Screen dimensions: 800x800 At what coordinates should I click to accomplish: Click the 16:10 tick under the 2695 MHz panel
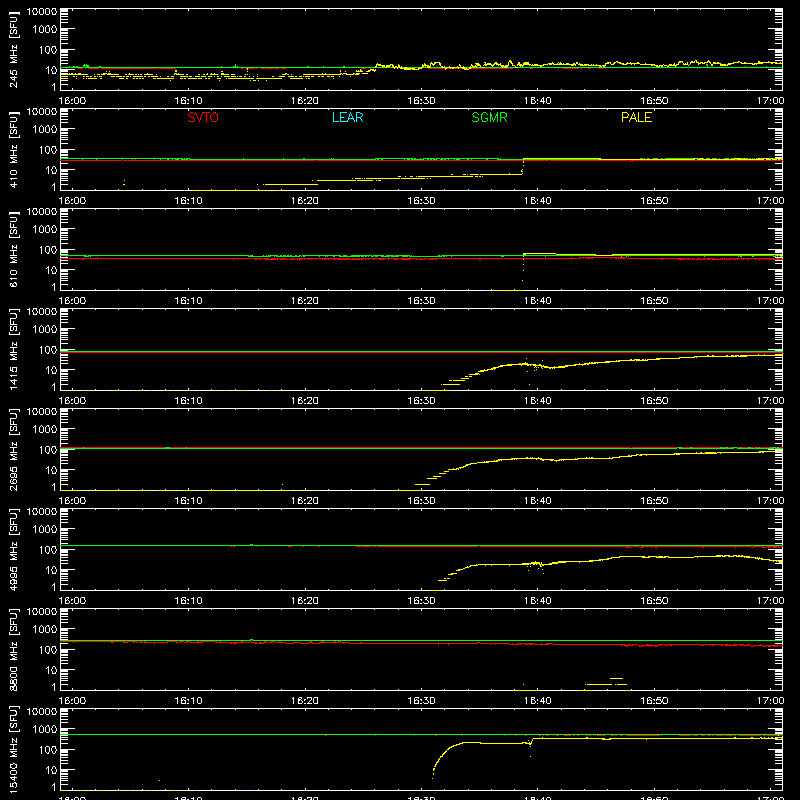(188, 501)
